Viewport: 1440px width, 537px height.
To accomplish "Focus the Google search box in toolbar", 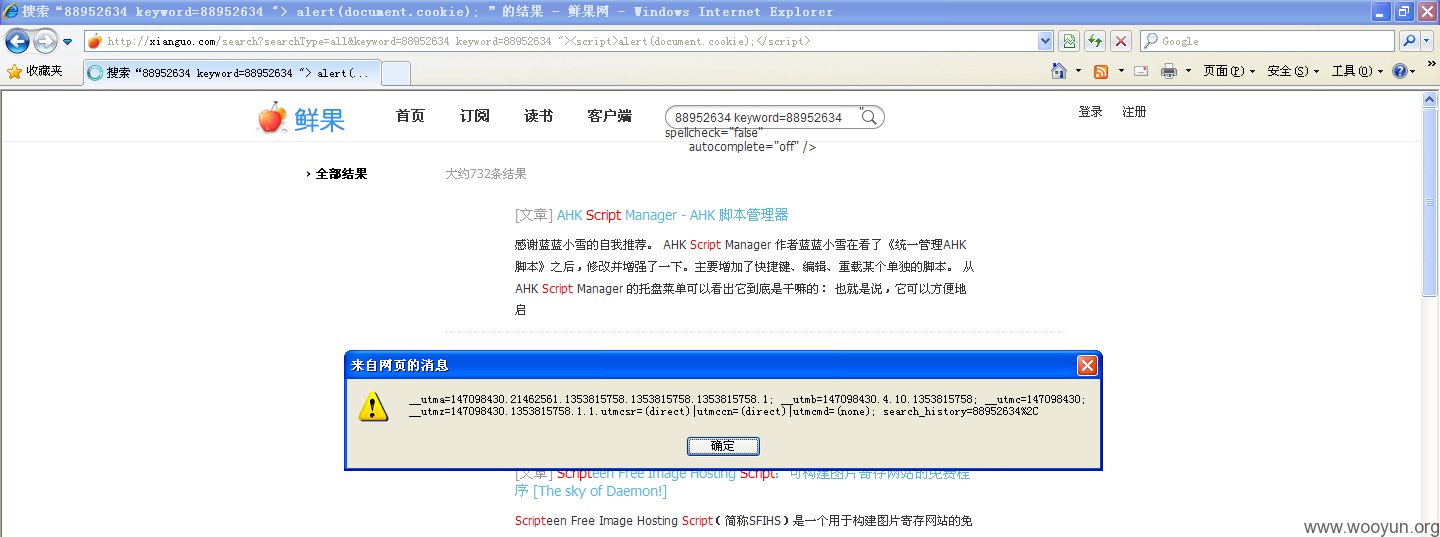I will pyautogui.click(x=1266, y=41).
